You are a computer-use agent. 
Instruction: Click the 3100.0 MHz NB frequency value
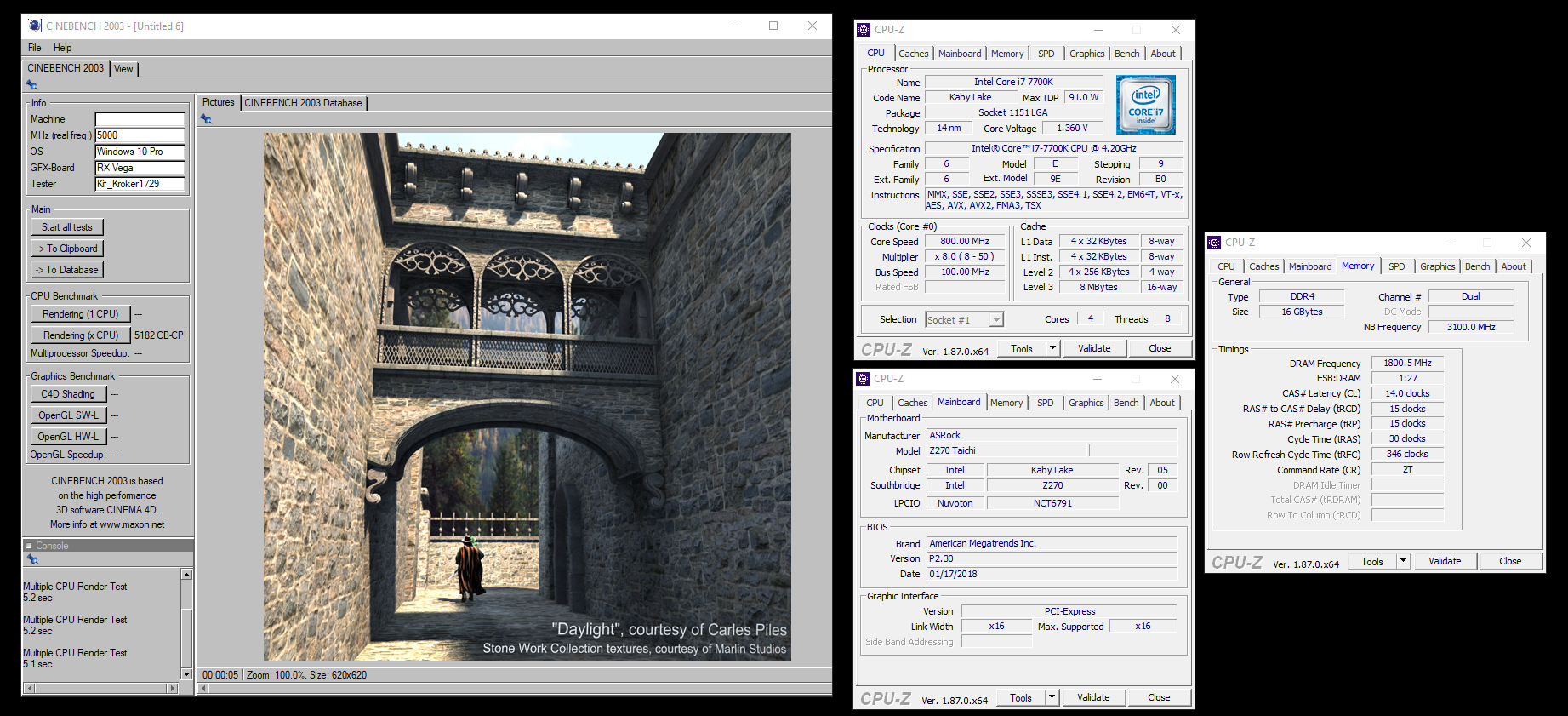click(1471, 327)
